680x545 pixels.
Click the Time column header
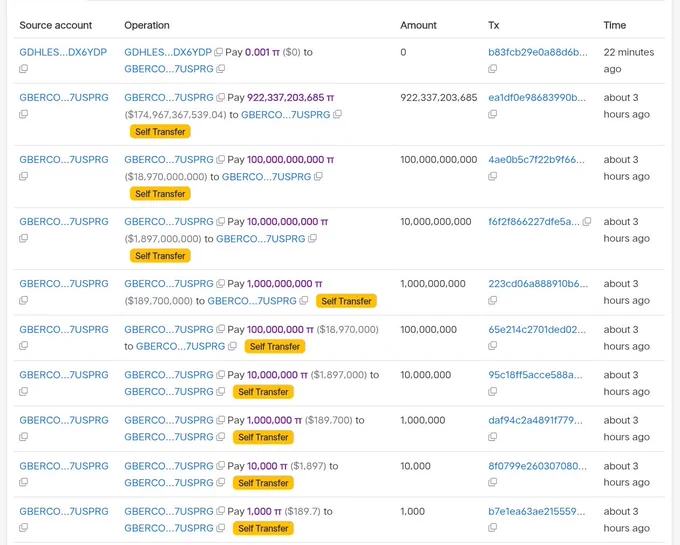pyautogui.click(x=615, y=25)
